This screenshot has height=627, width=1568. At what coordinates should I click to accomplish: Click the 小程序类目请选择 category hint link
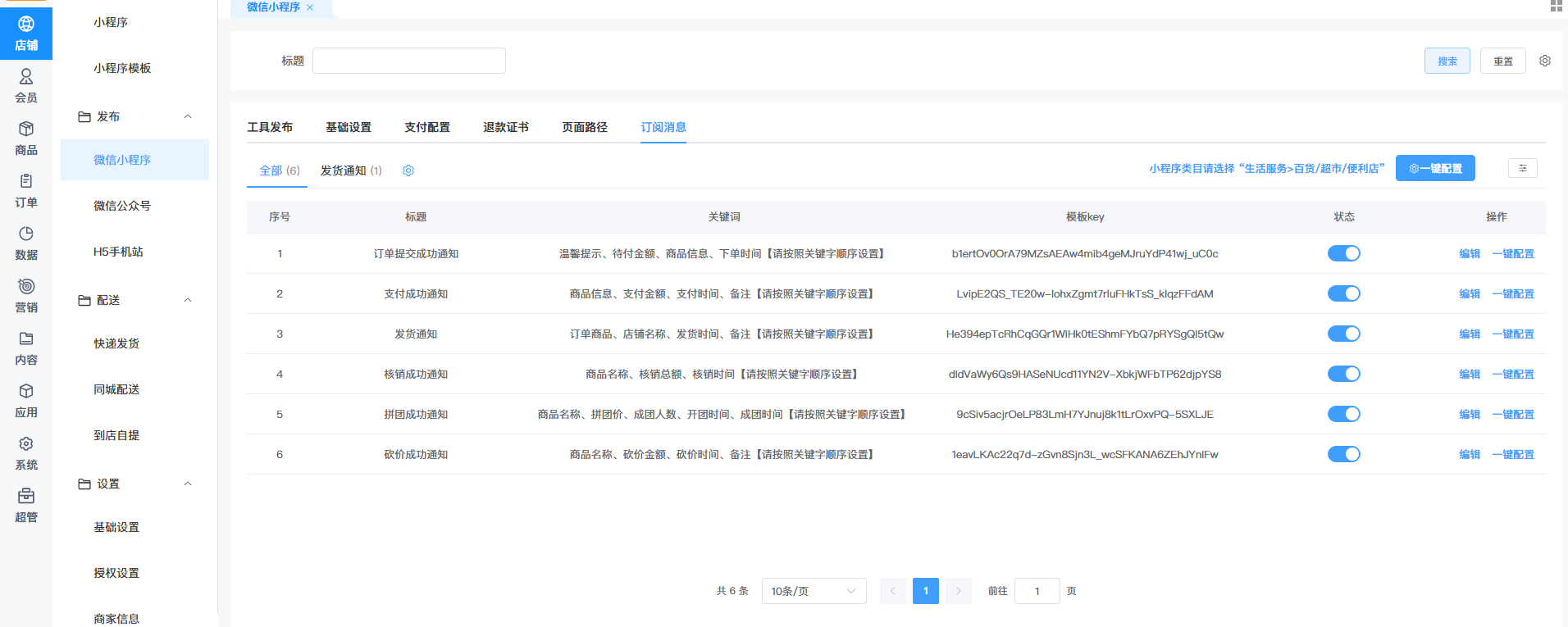[1267, 168]
